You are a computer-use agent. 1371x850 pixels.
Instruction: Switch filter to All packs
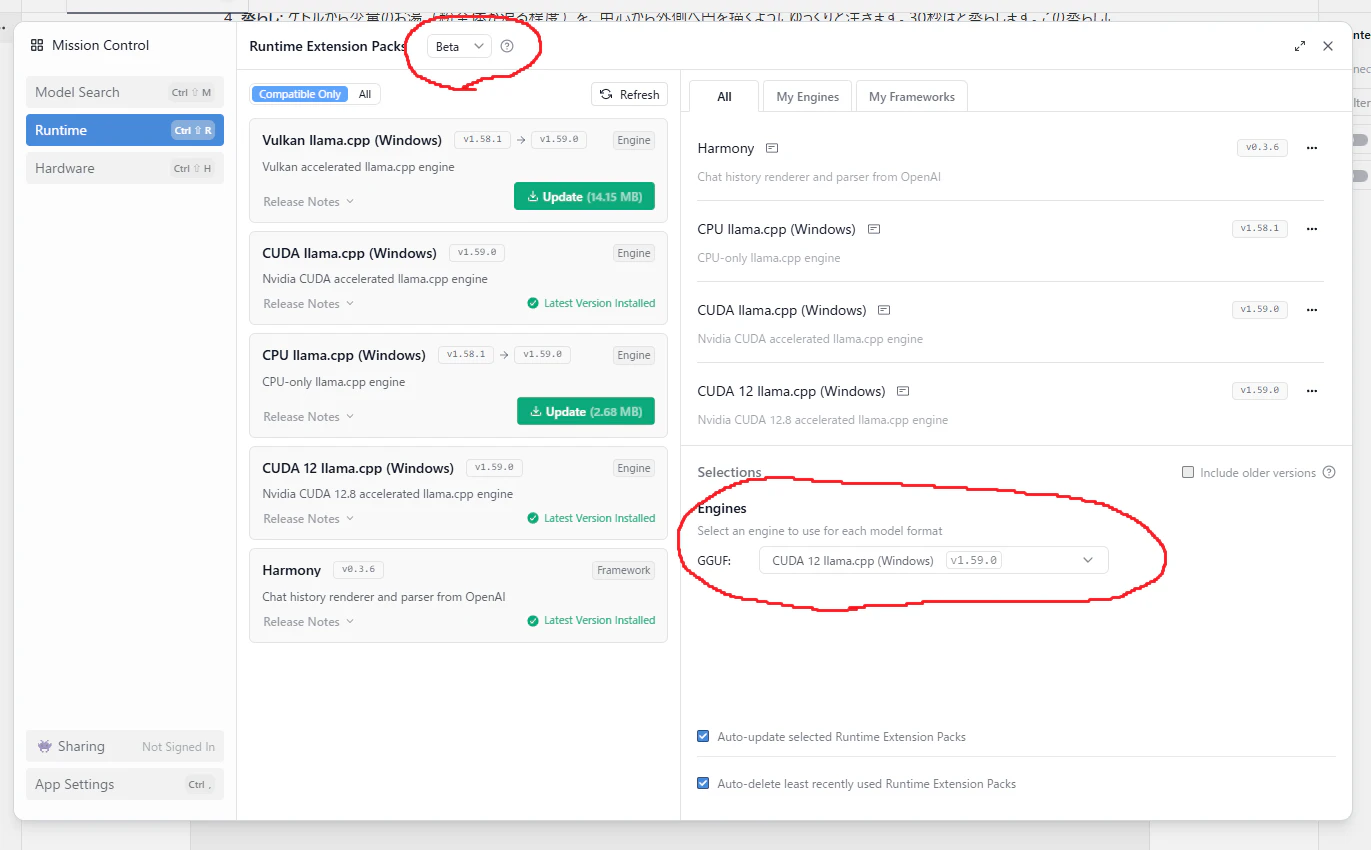[365, 94]
